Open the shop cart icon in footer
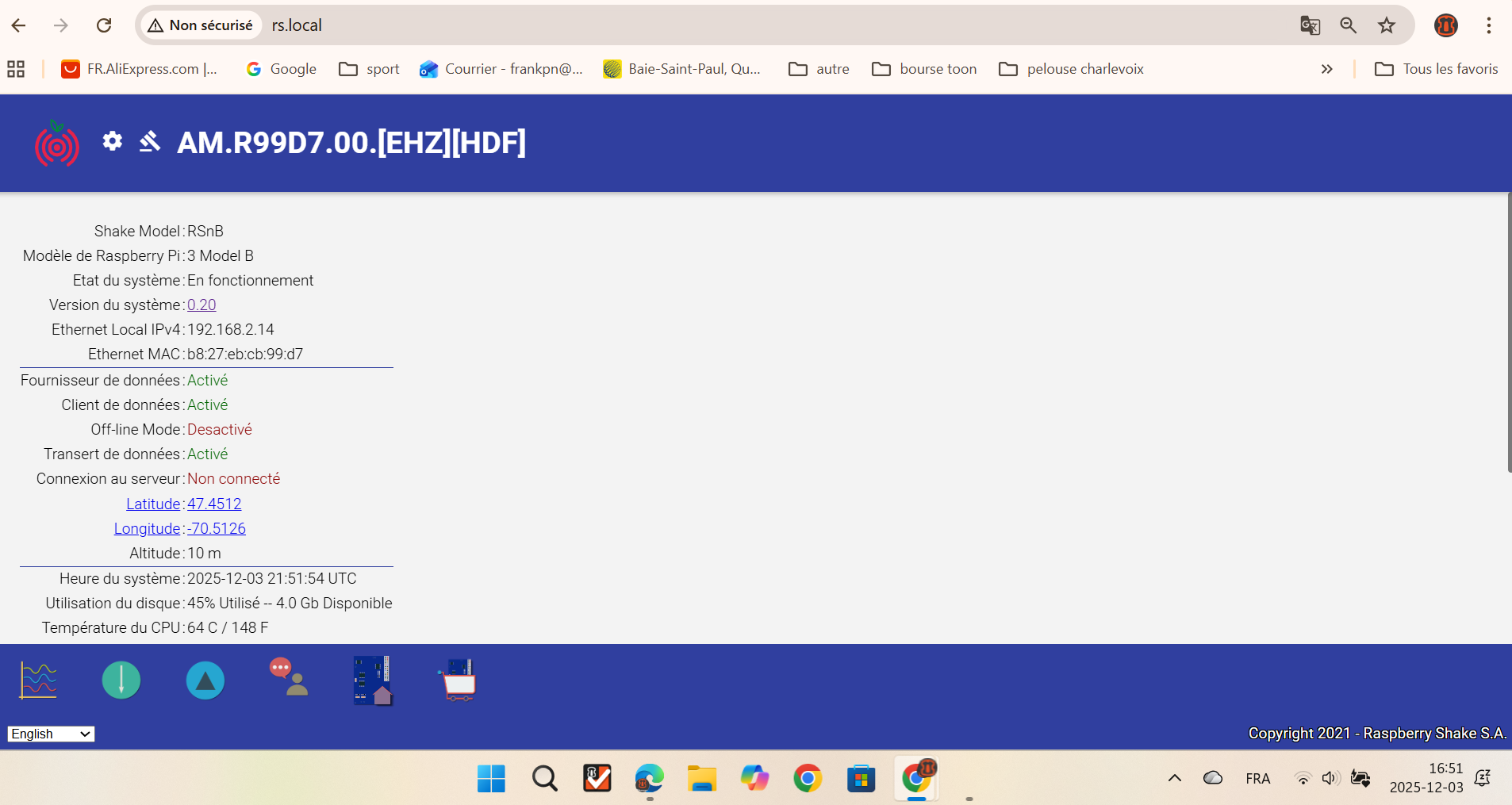1512x805 pixels. pyautogui.click(x=458, y=680)
